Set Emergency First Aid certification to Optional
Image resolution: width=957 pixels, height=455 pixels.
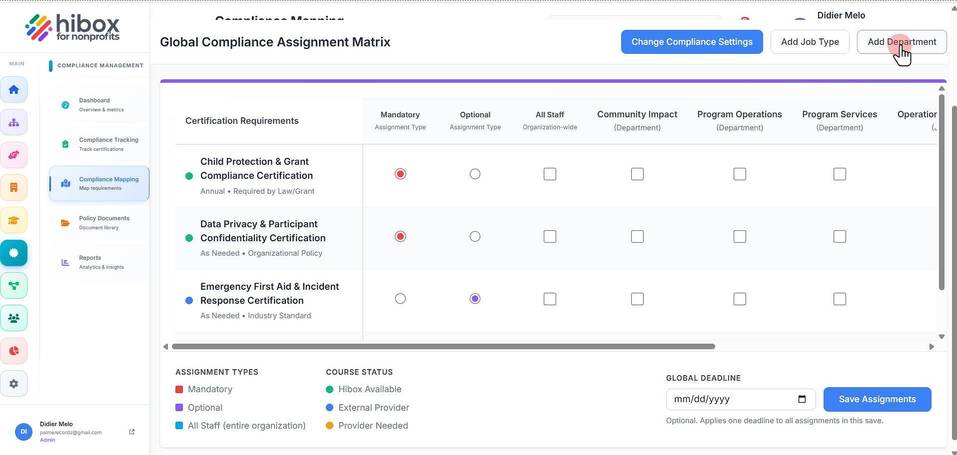click(x=475, y=299)
